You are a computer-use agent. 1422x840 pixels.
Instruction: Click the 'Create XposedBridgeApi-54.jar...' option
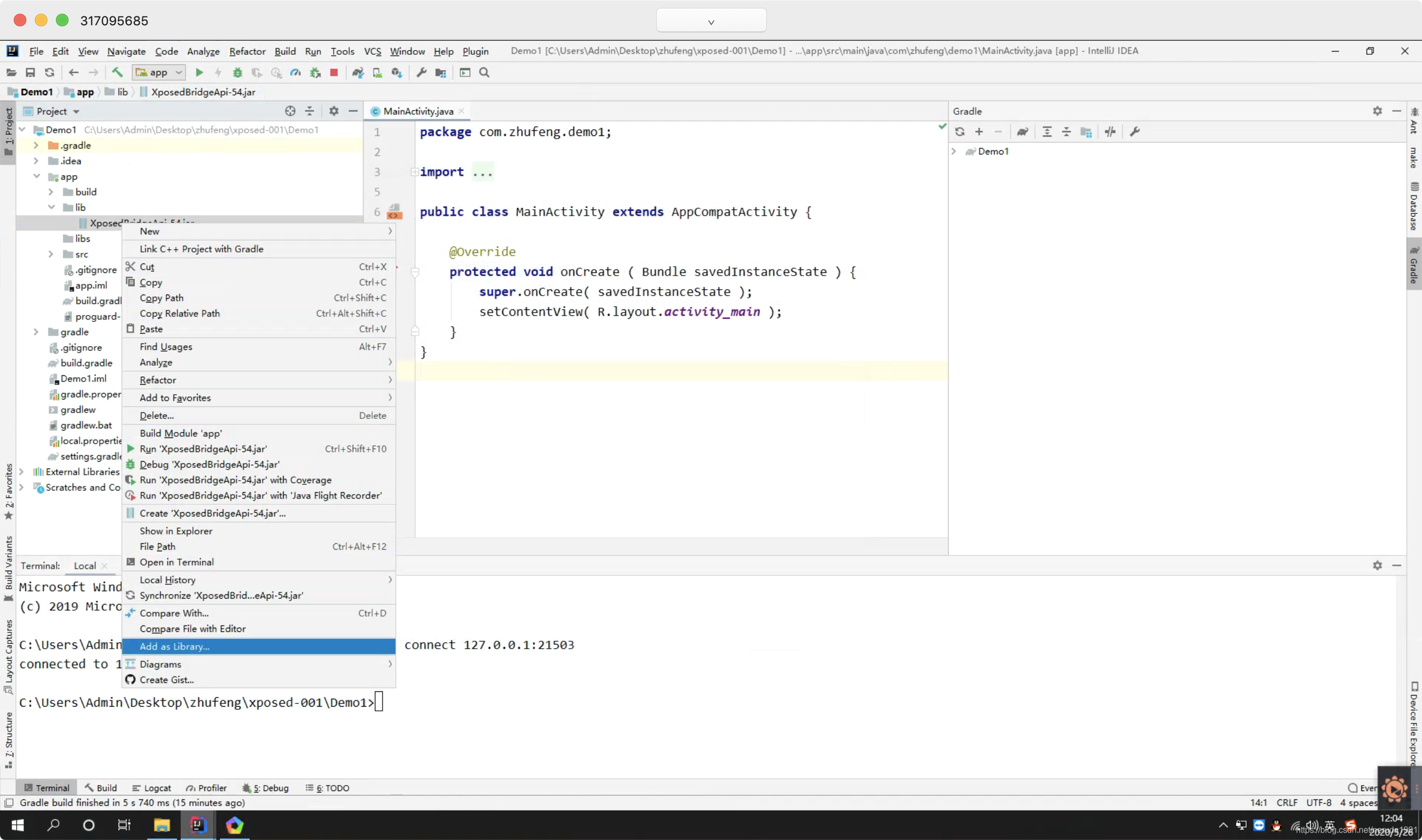tap(212, 513)
